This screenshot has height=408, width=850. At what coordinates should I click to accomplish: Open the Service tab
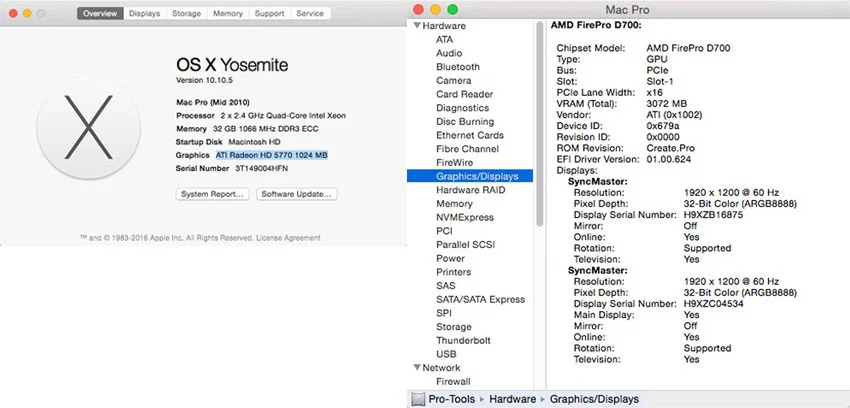pos(310,14)
